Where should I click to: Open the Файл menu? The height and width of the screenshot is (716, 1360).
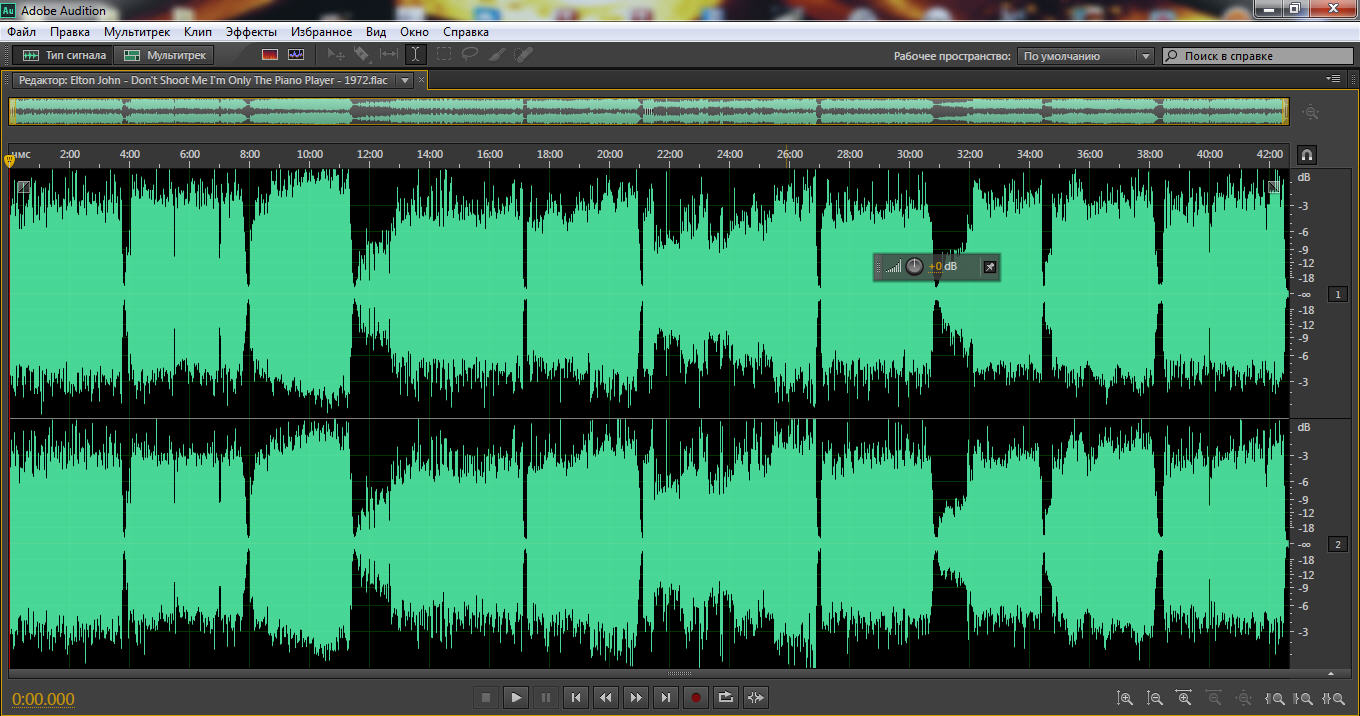(21, 32)
